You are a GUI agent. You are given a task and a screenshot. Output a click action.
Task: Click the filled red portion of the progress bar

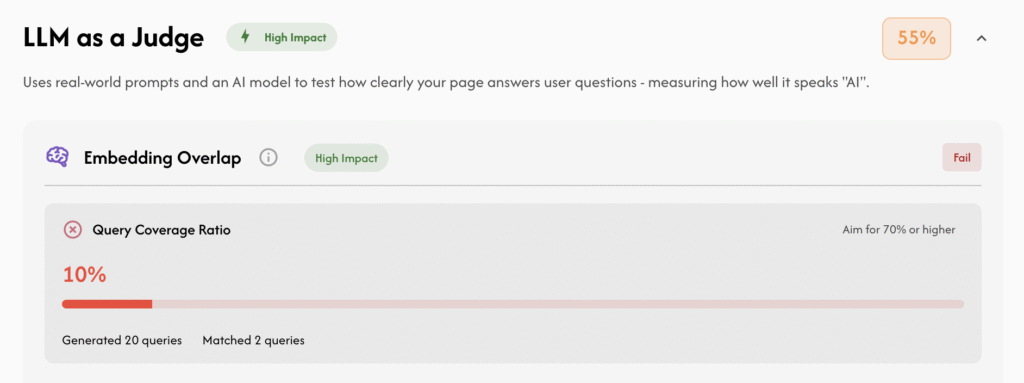107,304
